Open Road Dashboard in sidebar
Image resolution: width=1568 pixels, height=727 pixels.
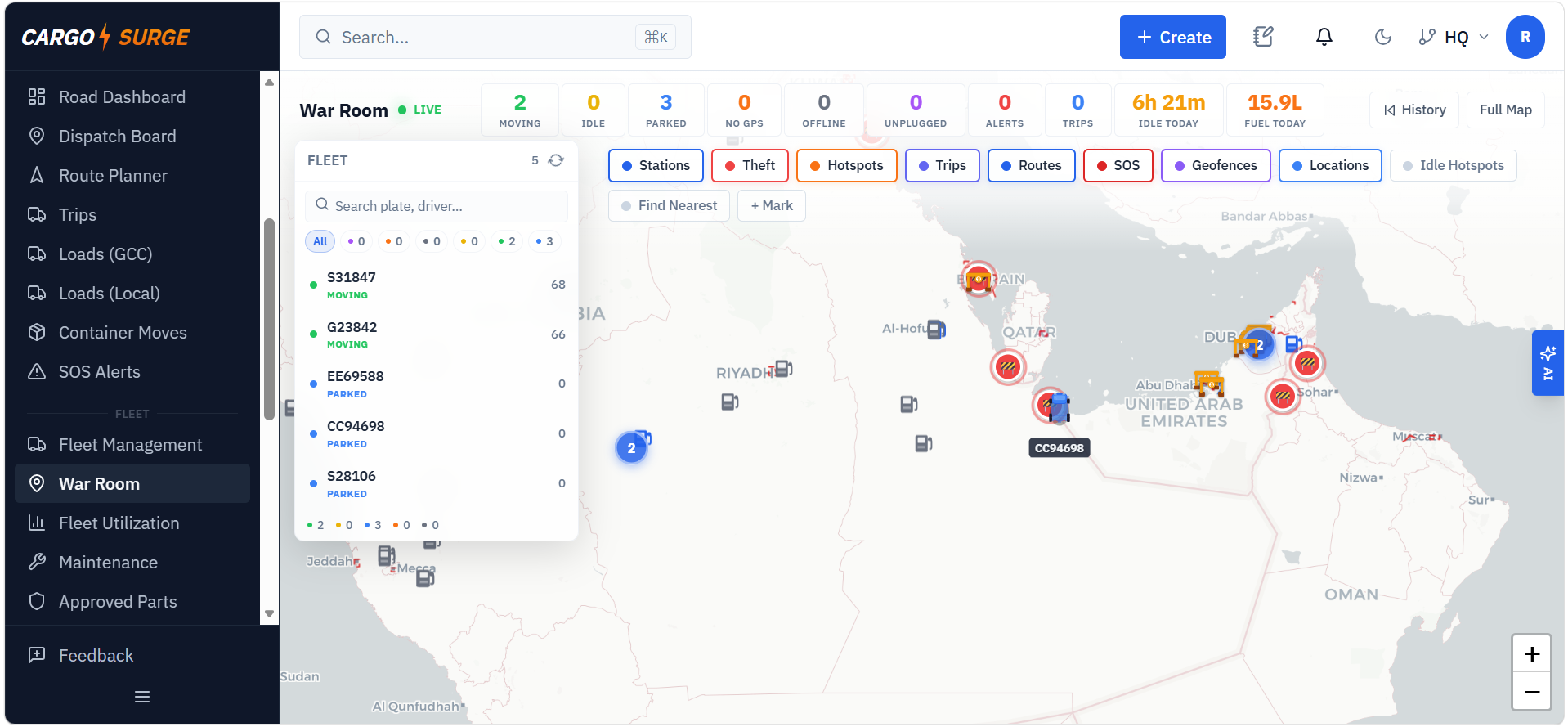(x=132, y=97)
